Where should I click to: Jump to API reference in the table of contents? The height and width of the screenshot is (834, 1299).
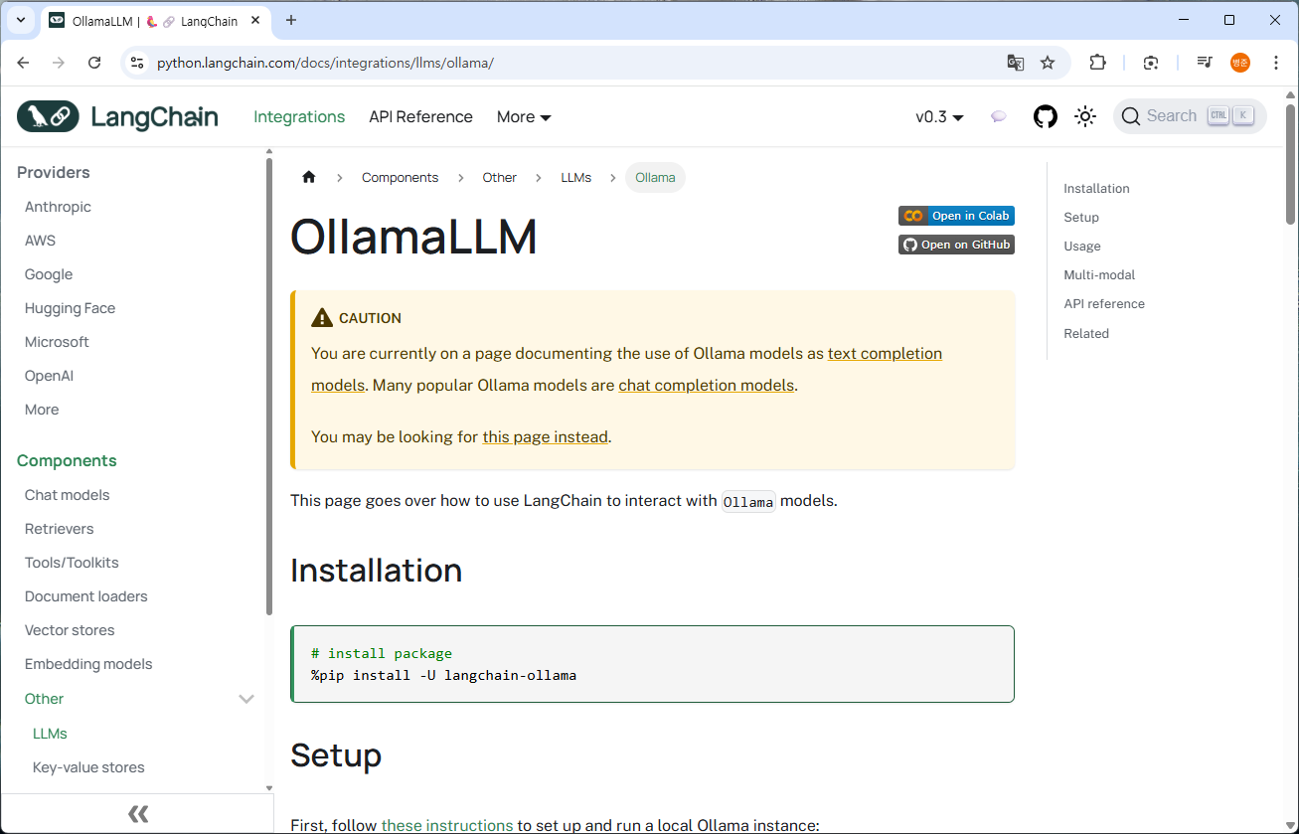pos(1104,304)
